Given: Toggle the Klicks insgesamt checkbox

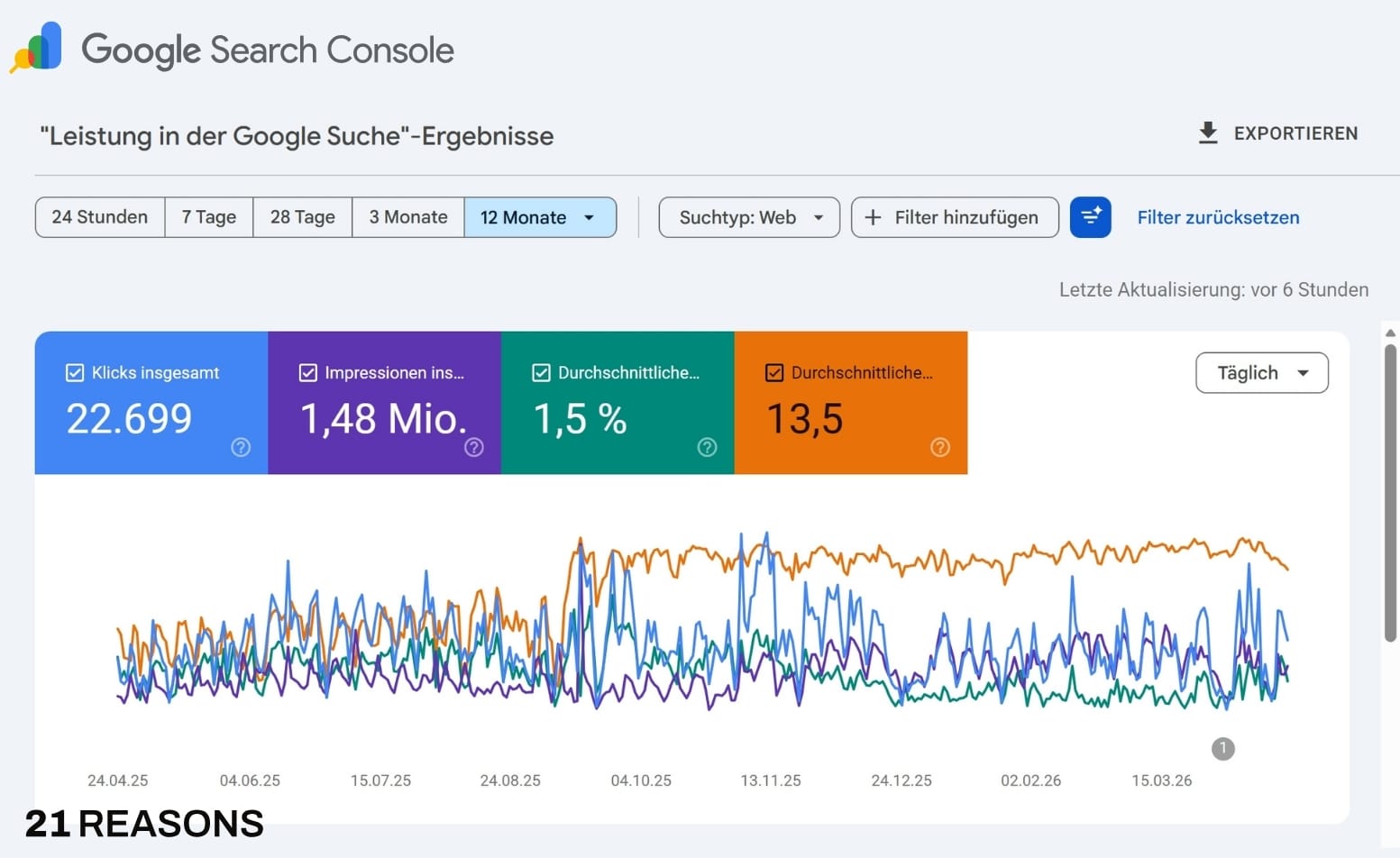Looking at the screenshot, I should [x=75, y=372].
